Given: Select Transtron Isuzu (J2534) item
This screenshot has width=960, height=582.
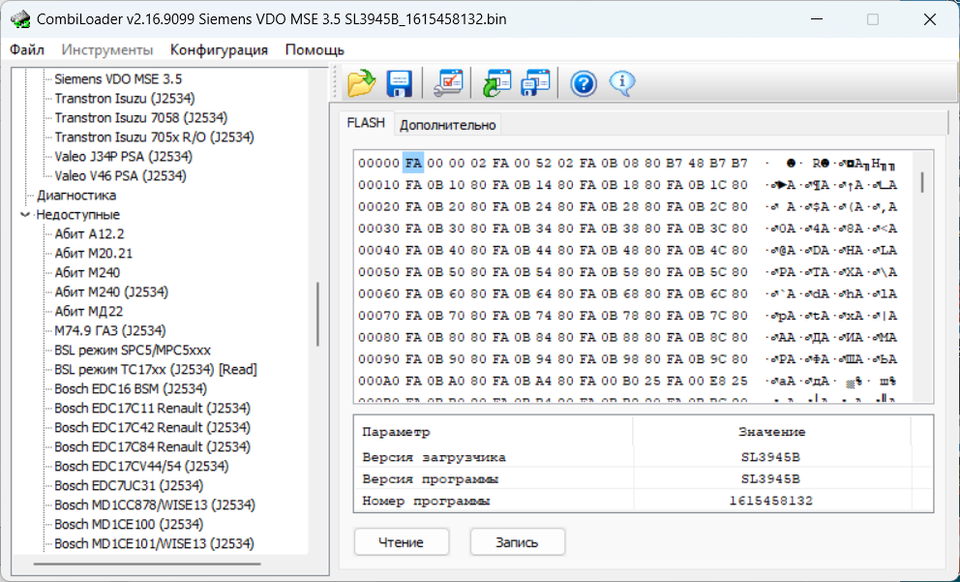Looking at the screenshot, I should [125, 99].
